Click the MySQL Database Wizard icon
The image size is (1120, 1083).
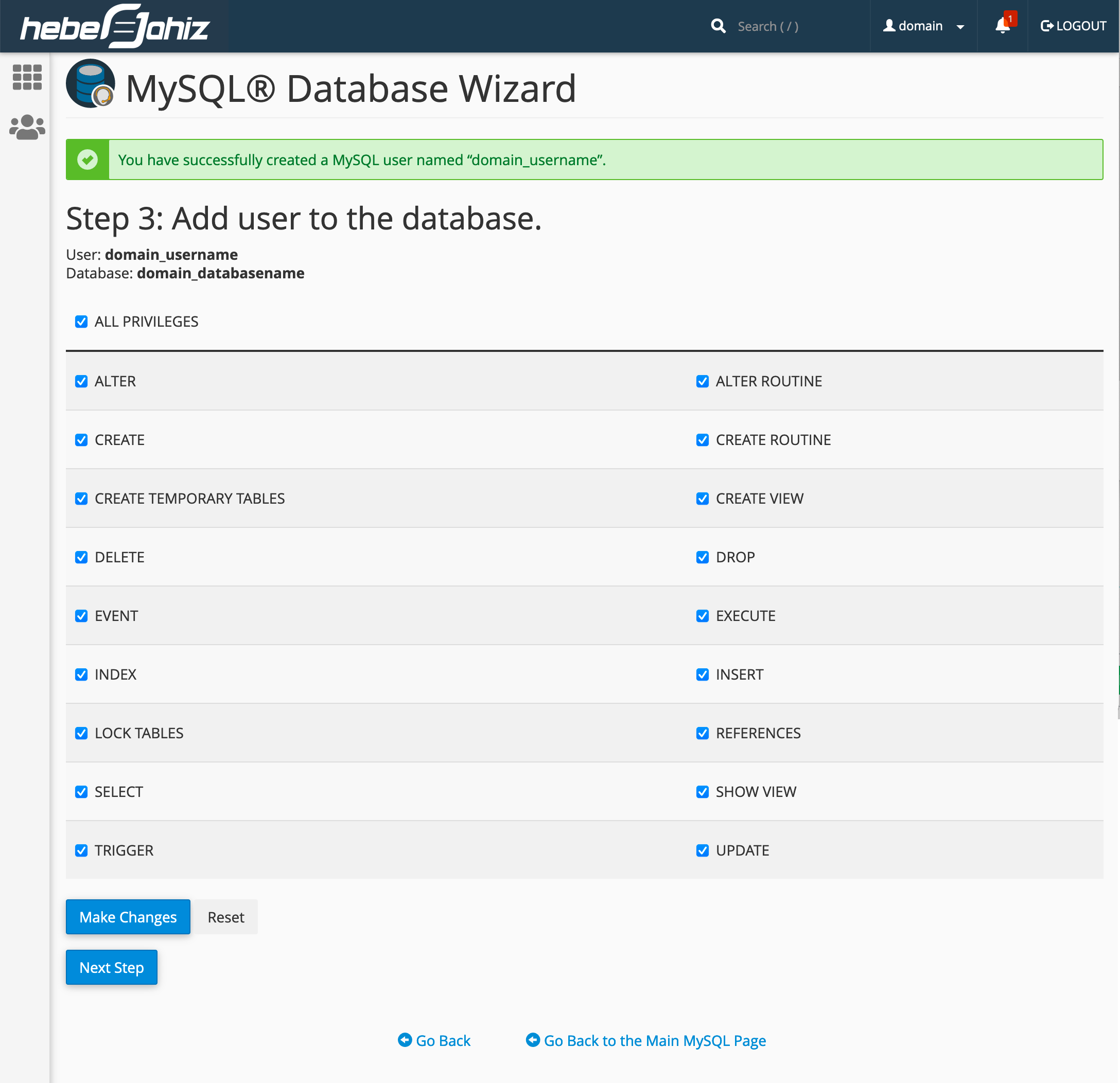point(90,83)
